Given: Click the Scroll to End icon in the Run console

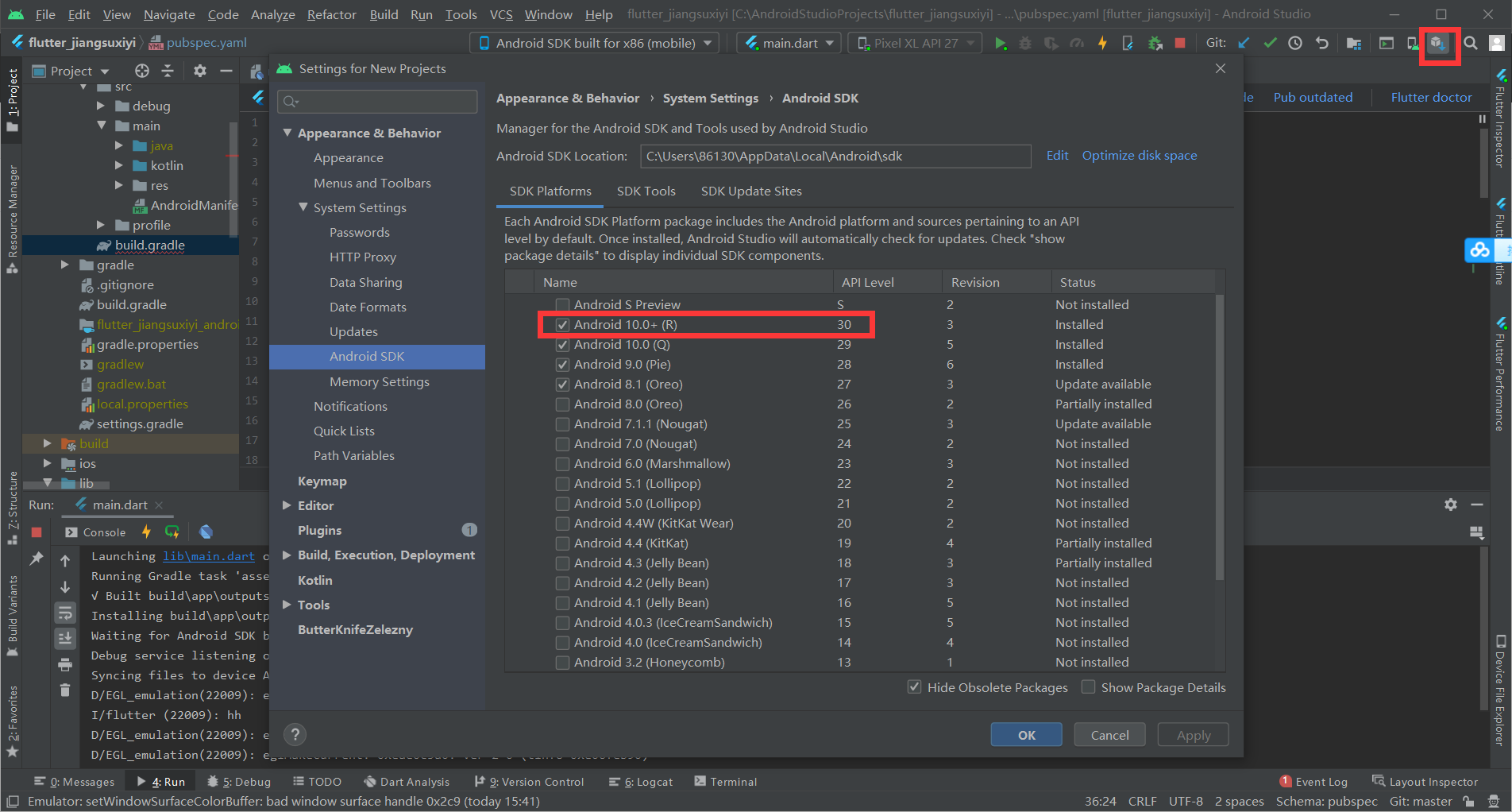Looking at the screenshot, I should coord(65,638).
